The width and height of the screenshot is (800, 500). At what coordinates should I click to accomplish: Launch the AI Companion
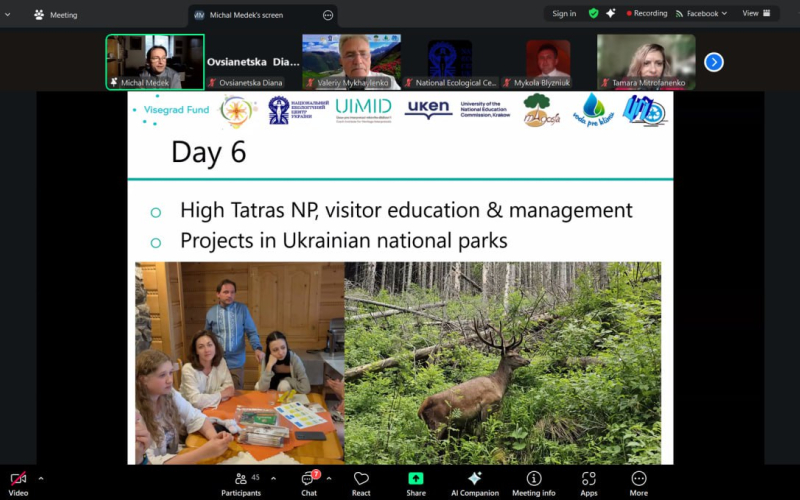pos(474,481)
